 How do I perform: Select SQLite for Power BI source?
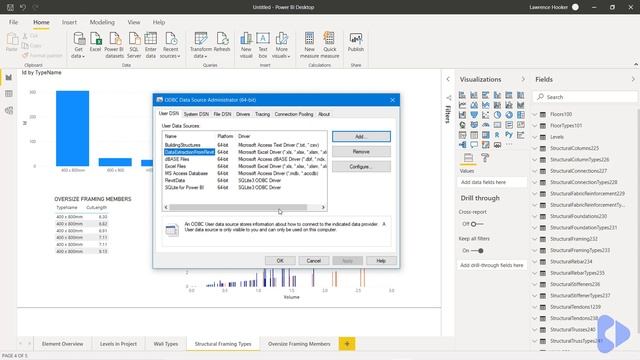[244, 187]
